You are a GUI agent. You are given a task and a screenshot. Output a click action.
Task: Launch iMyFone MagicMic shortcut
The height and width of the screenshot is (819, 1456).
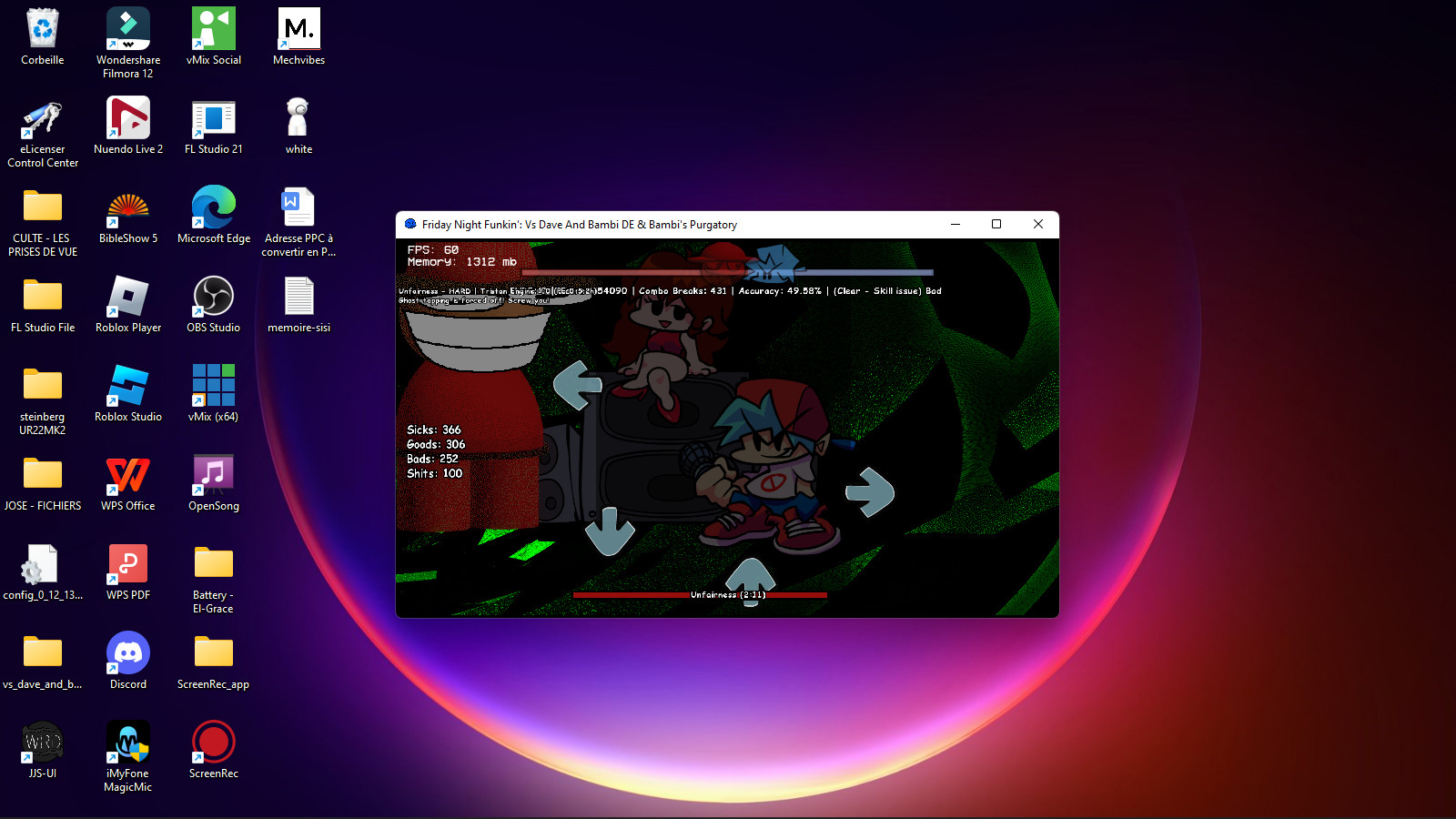click(x=128, y=758)
